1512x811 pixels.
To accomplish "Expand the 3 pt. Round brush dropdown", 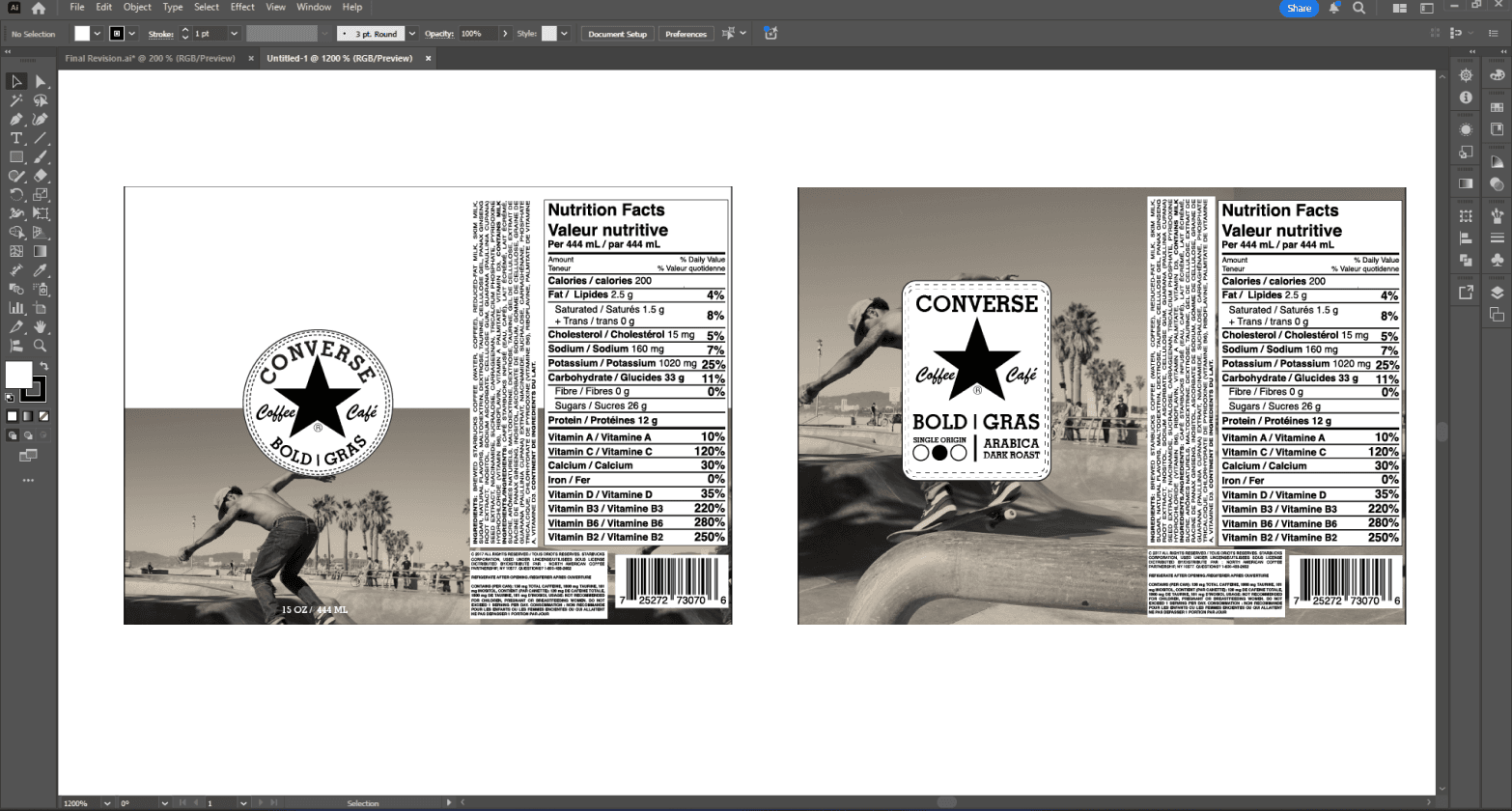I will click(412, 34).
